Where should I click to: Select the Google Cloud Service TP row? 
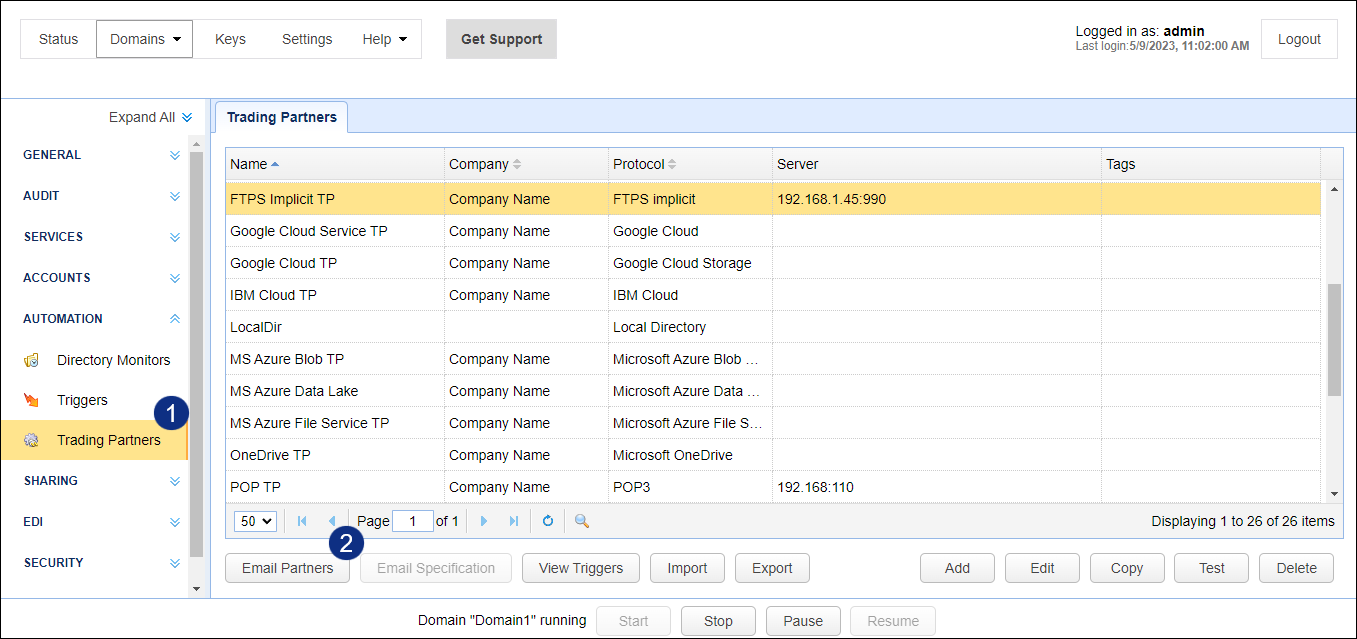[773, 231]
